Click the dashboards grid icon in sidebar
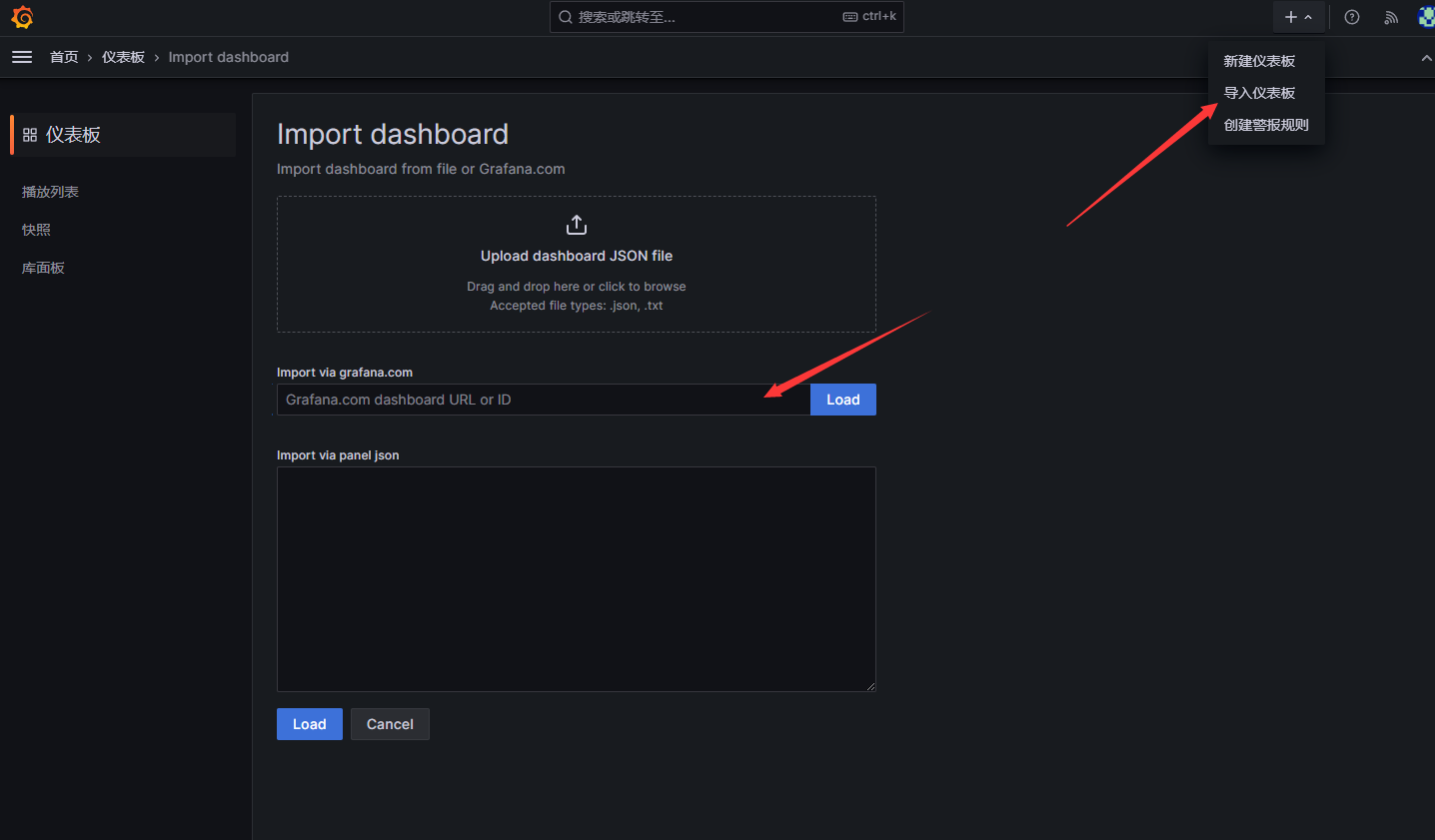Viewport: 1435px width, 840px height. pos(30,135)
